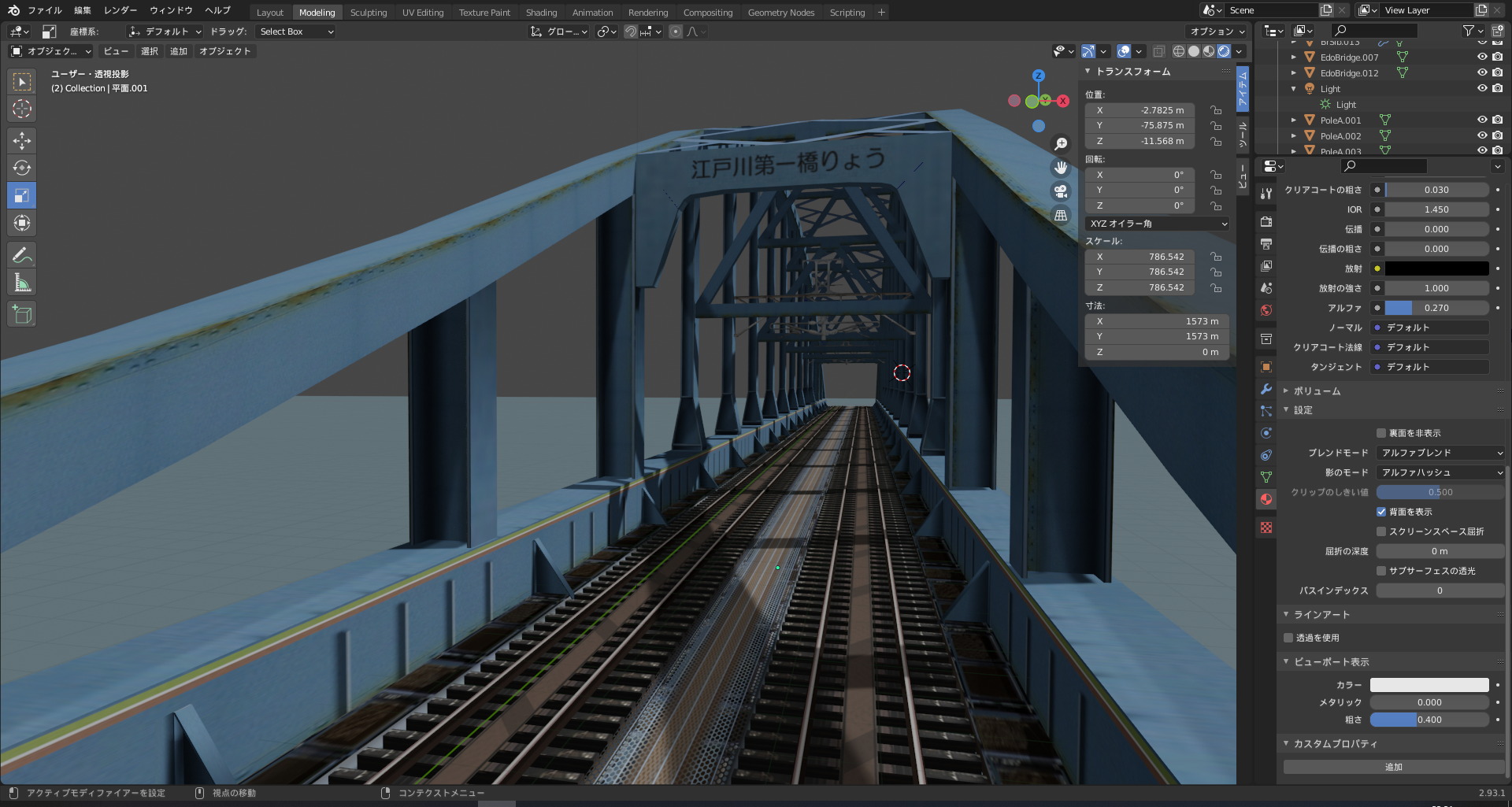Enable the 裏面を非表示 checkbox
The height and width of the screenshot is (807, 1512).
tap(1381, 433)
